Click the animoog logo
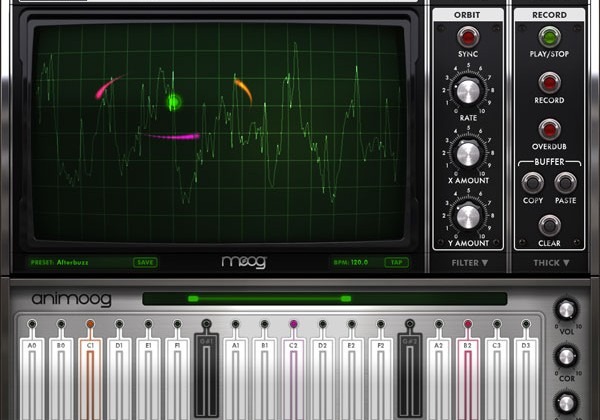Screen dimensions: 600x420 [x=71, y=299]
